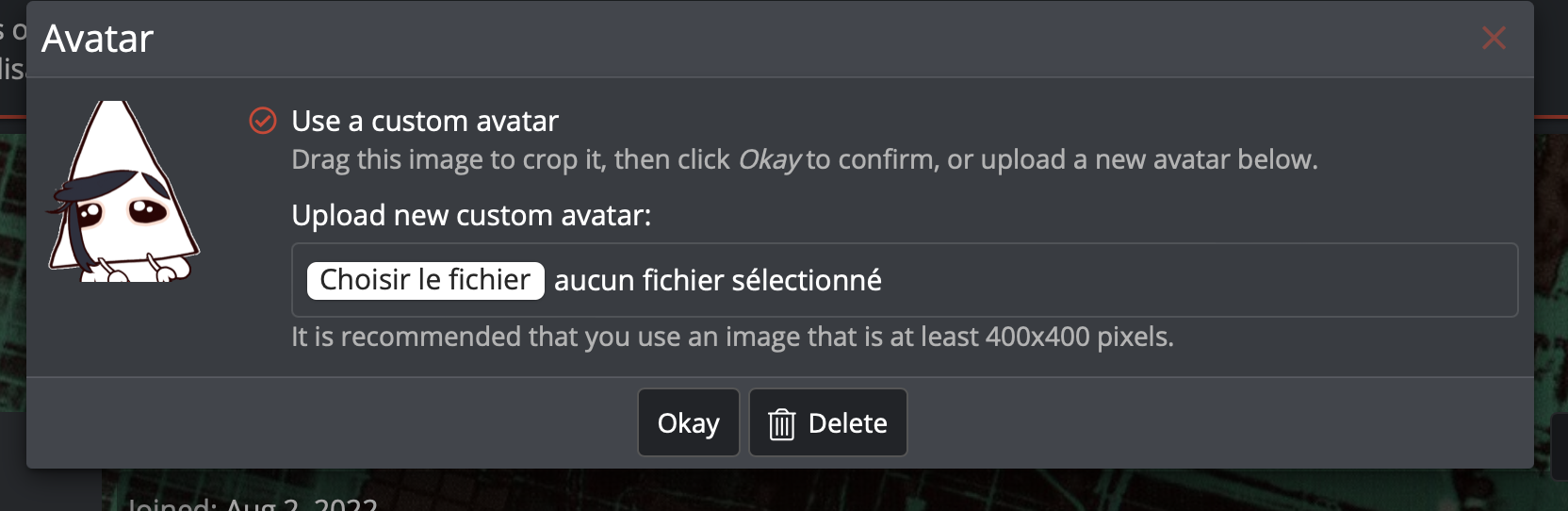Click the Joined Aug 2, 2022 text behind the dialog
1568x511 pixels.
coord(253,503)
